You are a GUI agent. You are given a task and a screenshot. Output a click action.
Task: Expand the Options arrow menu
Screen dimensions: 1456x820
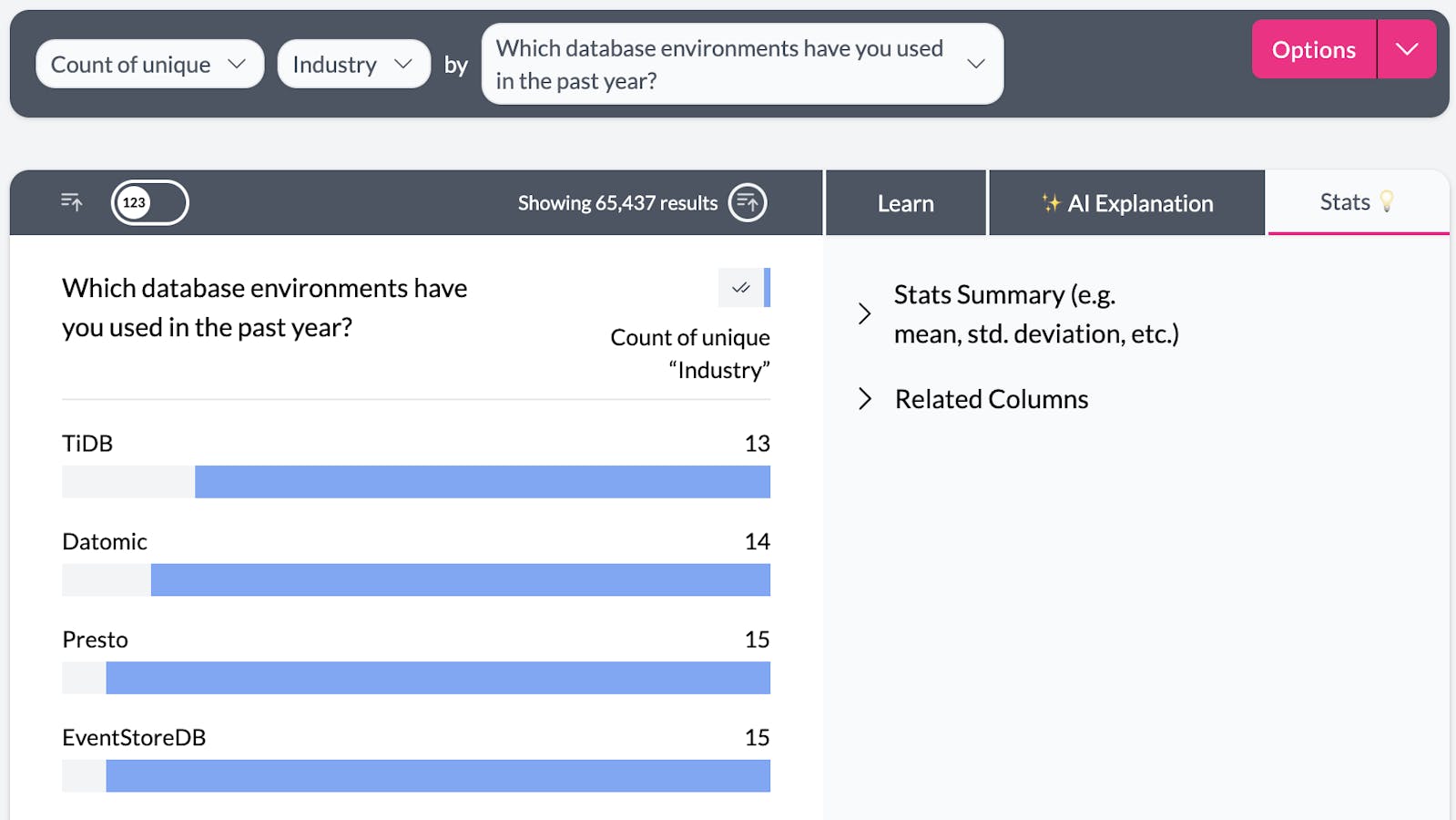click(x=1406, y=49)
